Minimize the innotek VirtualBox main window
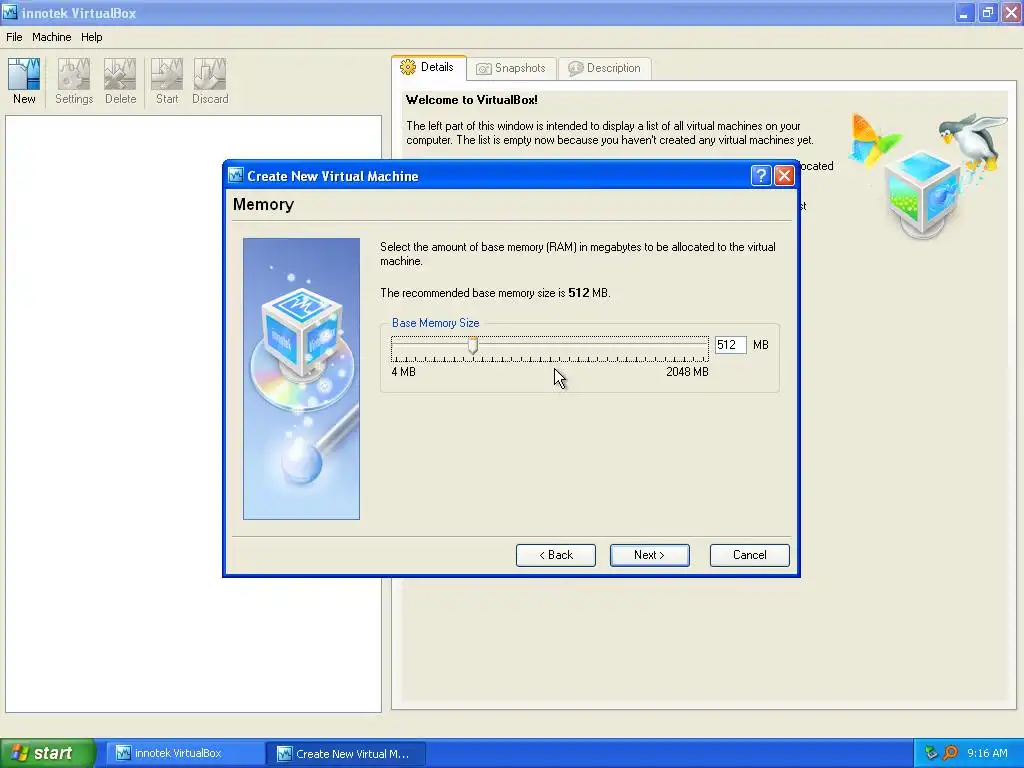 [964, 12]
